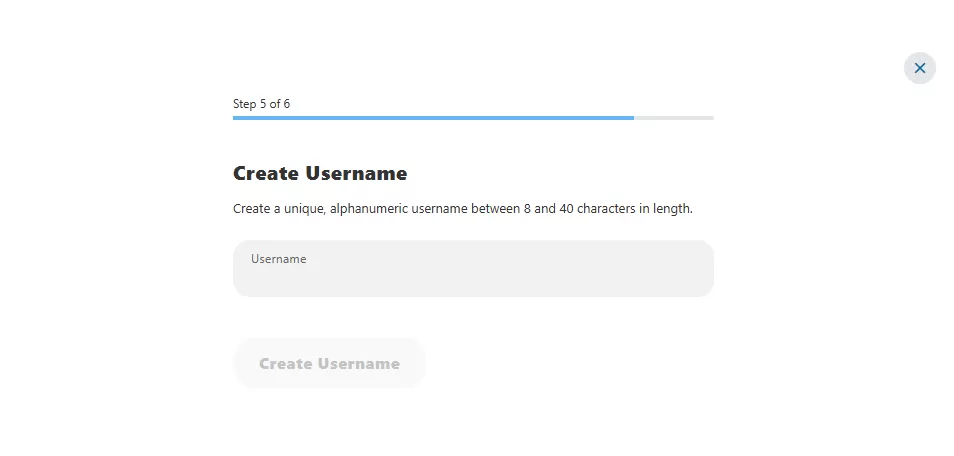This screenshot has width=954, height=456.
Task: Close the signup dialog with the X icon
Action: (919, 68)
